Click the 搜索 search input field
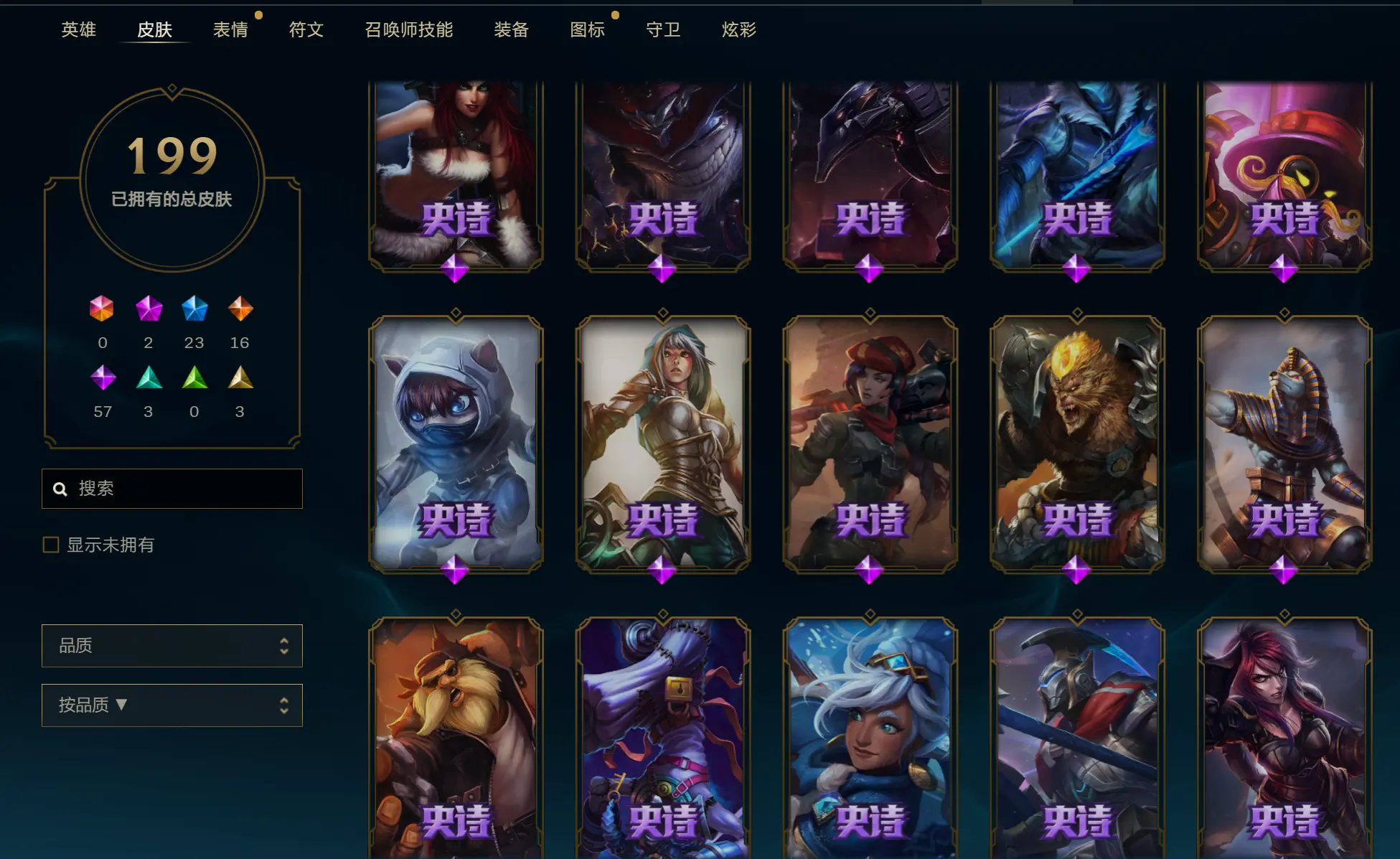 click(172, 489)
